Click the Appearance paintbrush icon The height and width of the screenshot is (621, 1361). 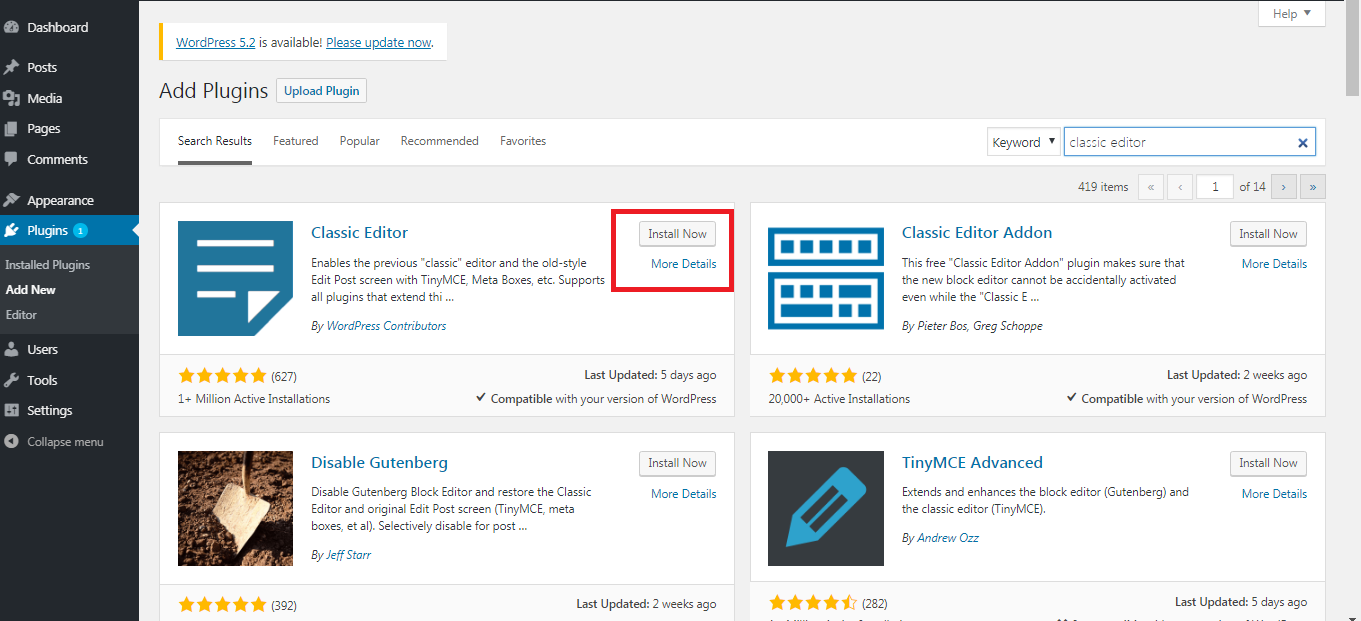point(12,200)
